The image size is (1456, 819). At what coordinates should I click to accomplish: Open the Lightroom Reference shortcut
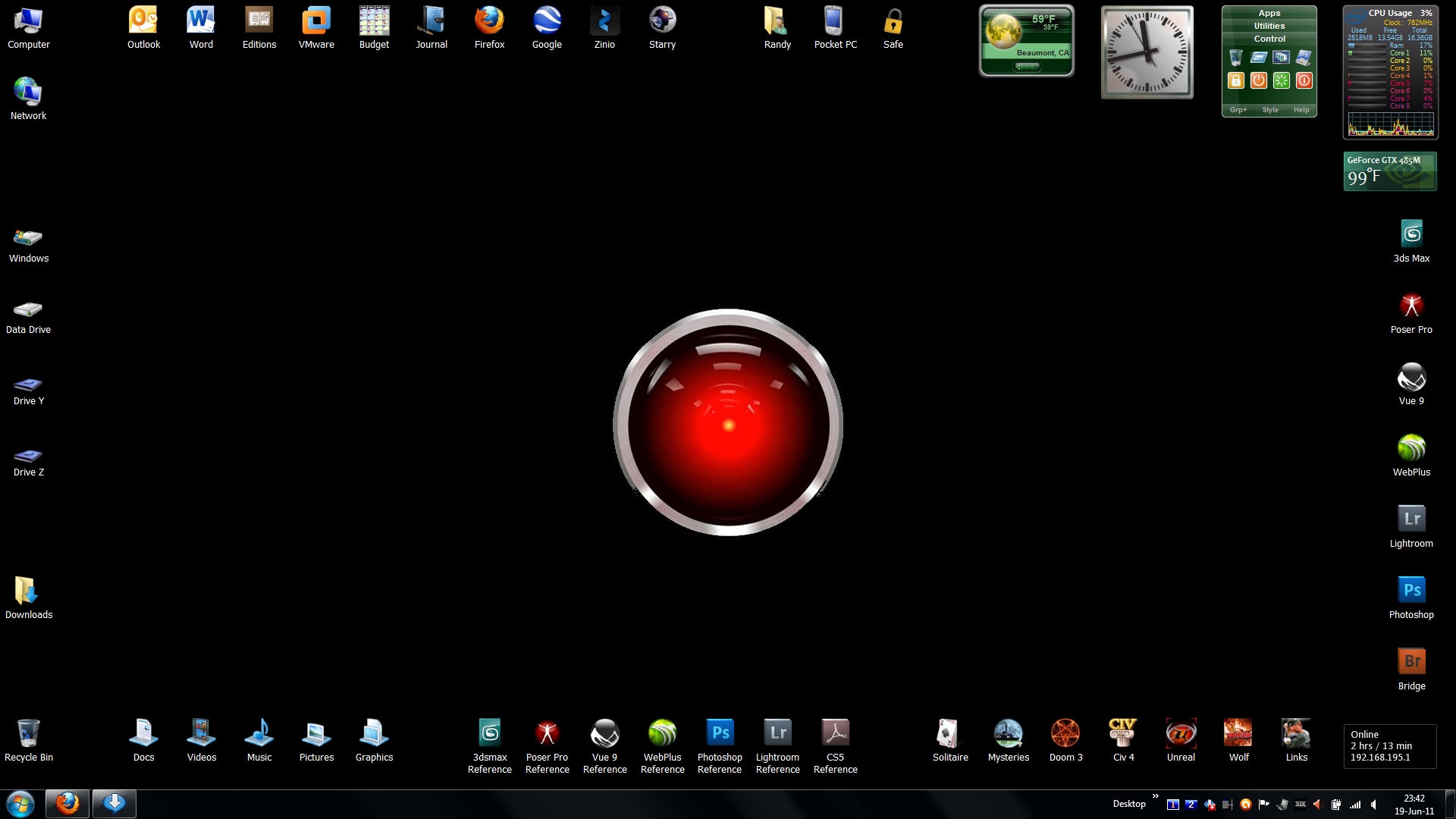(x=777, y=746)
